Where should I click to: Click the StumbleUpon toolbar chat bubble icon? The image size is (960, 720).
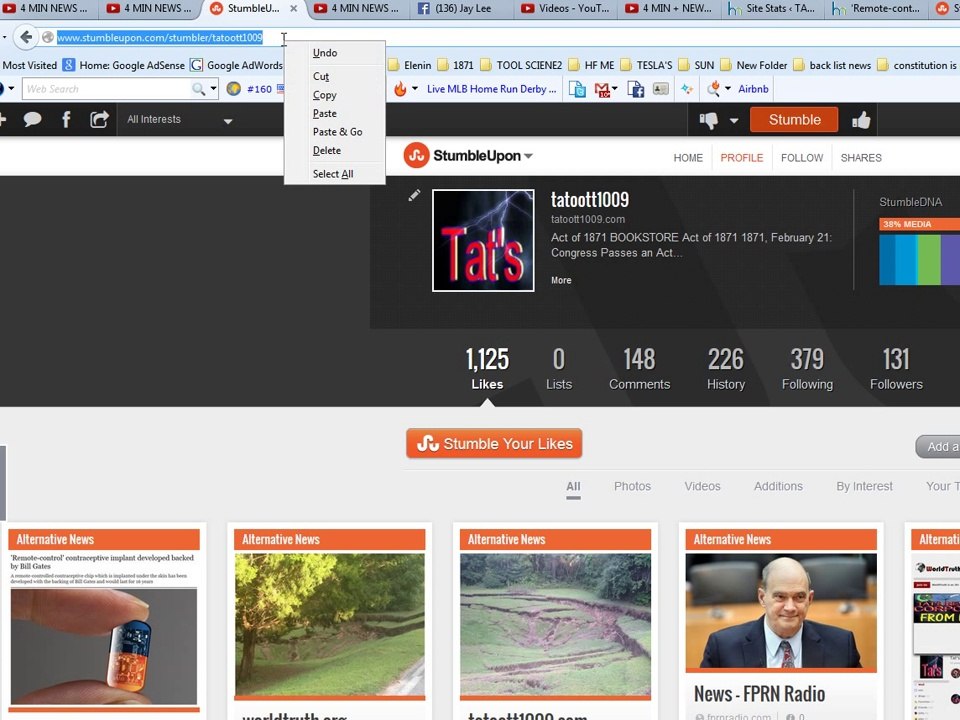coord(32,119)
